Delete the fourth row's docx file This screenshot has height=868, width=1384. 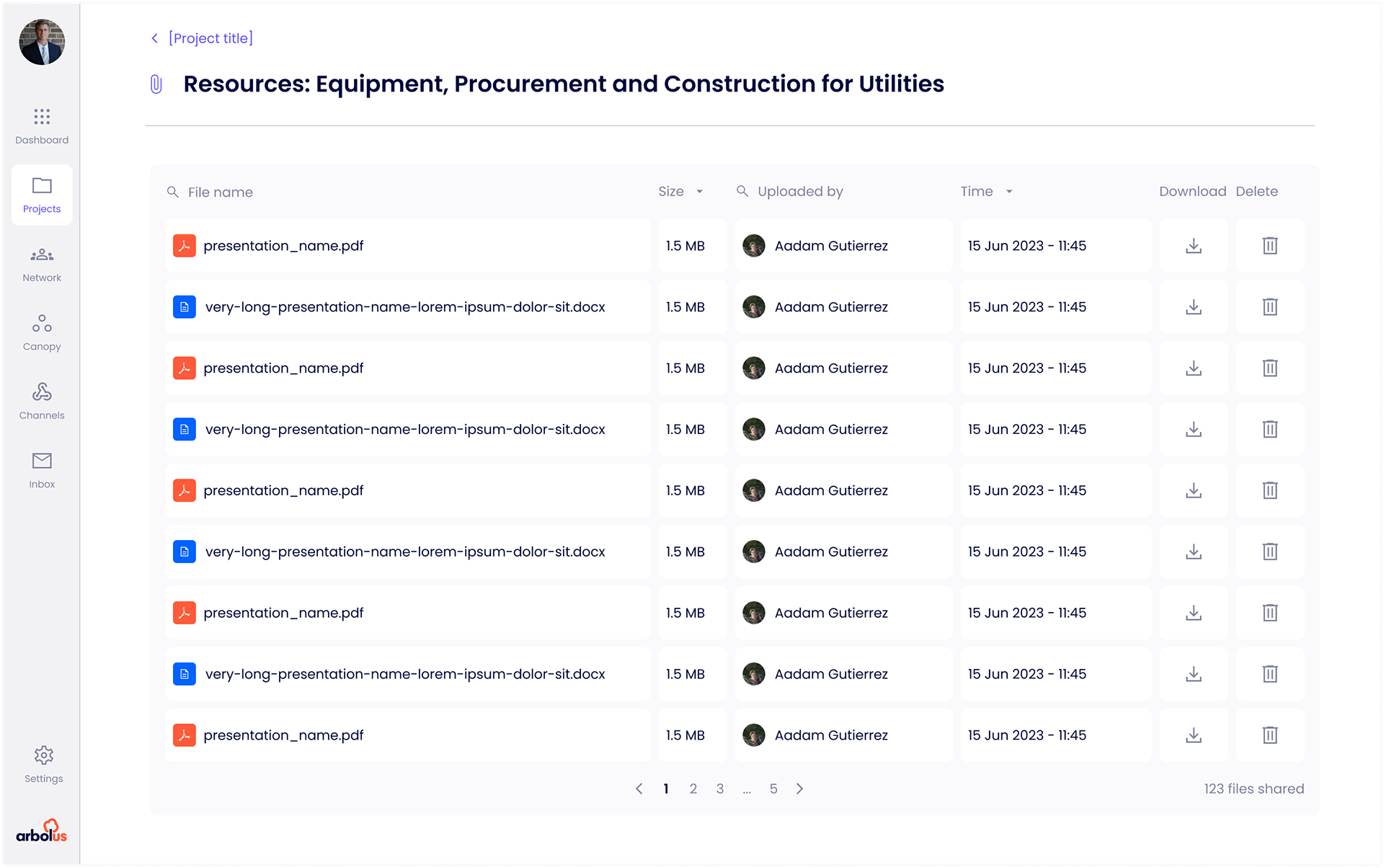[1270, 430]
